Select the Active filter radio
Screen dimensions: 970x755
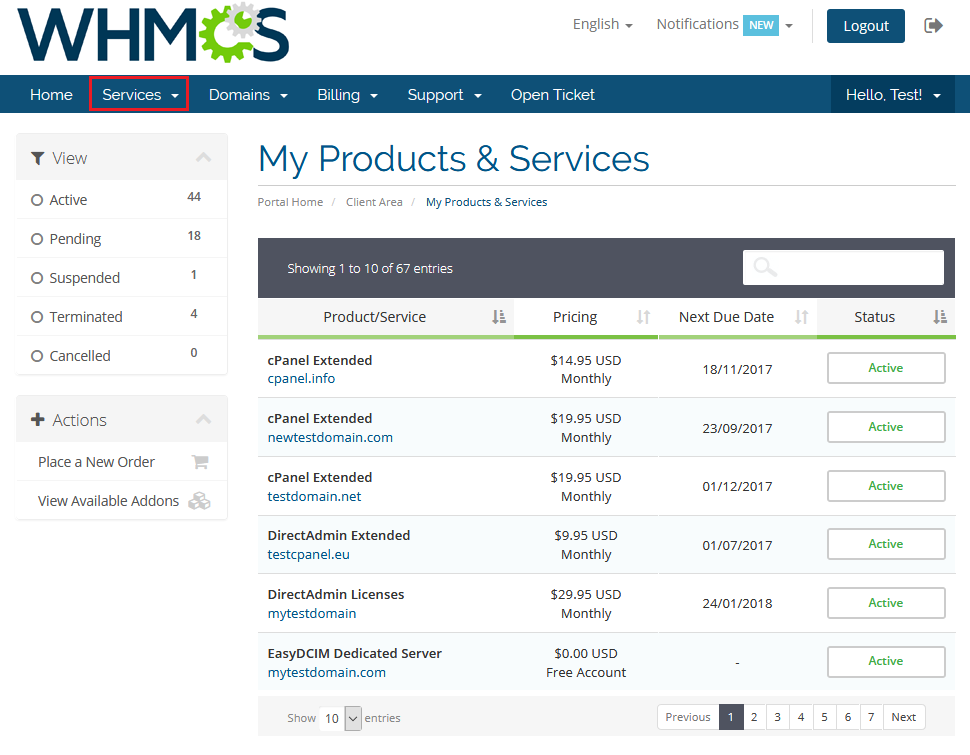37,200
